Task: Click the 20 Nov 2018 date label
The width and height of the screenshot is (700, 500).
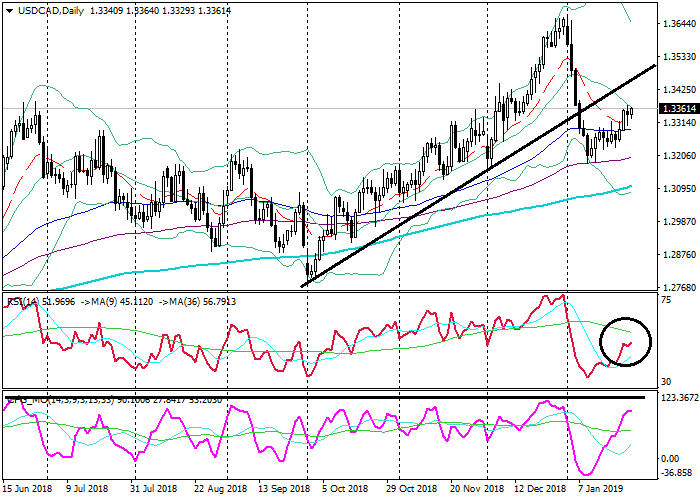Action: point(476,489)
